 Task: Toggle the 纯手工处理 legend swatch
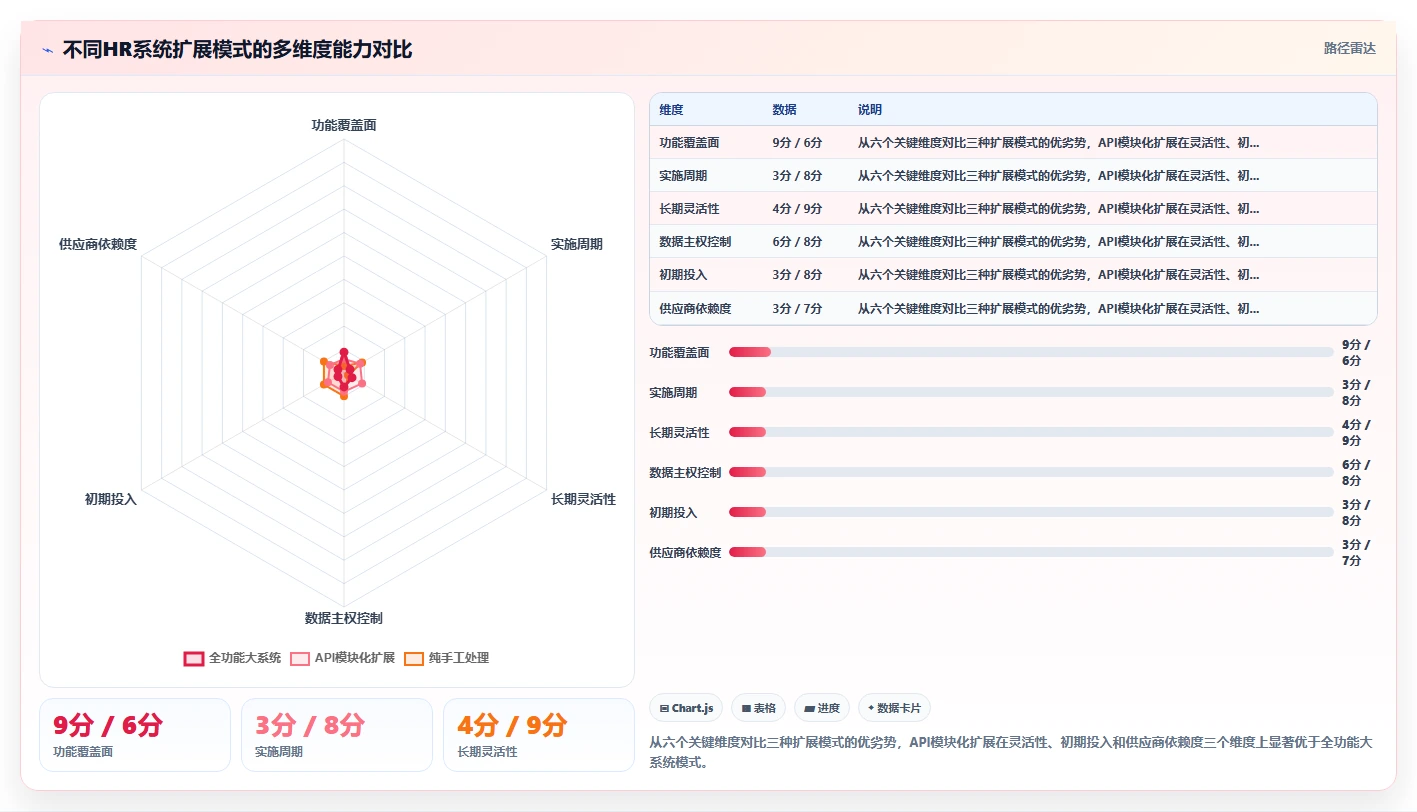tap(414, 658)
